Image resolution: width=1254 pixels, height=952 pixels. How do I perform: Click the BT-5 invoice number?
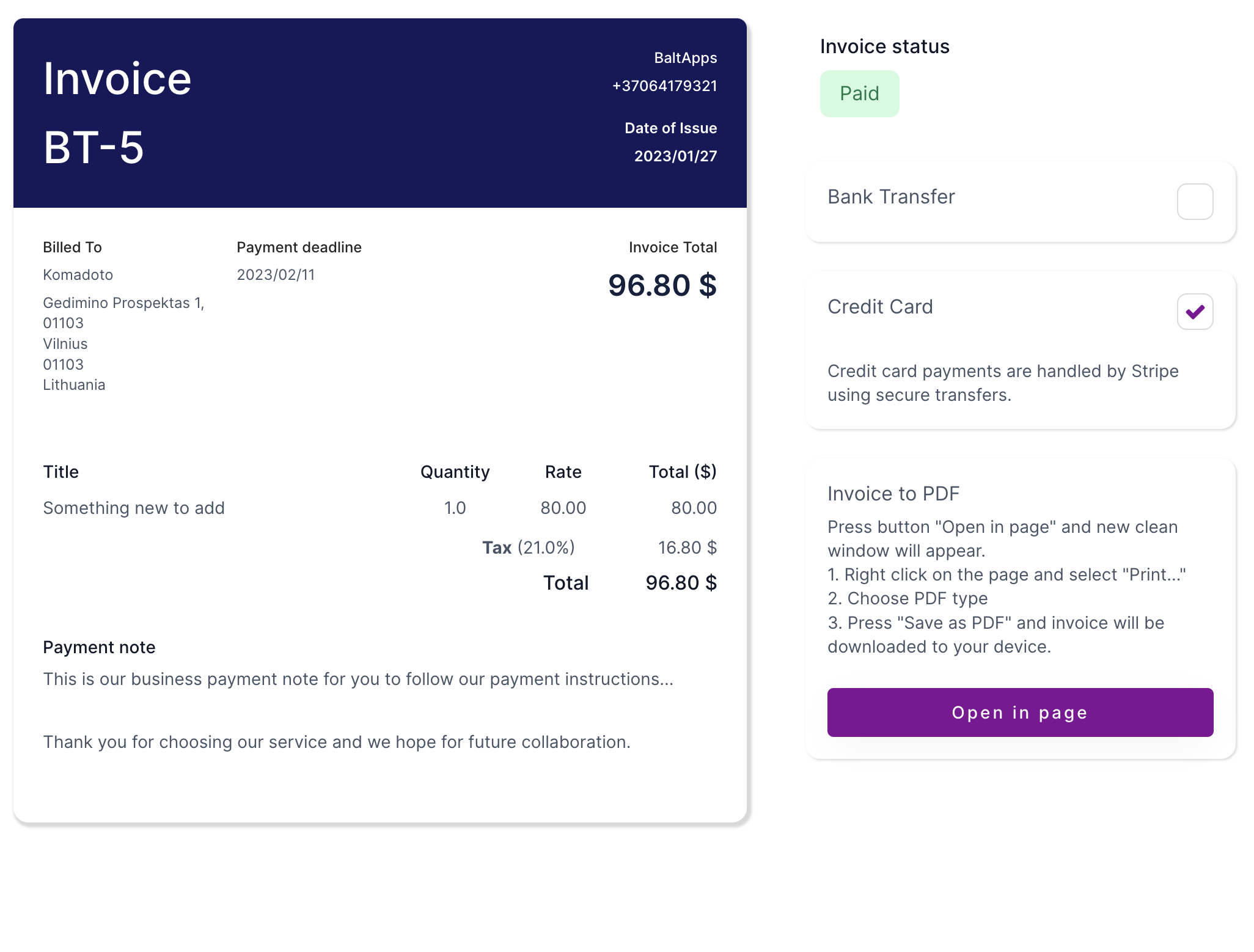(x=94, y=148)
